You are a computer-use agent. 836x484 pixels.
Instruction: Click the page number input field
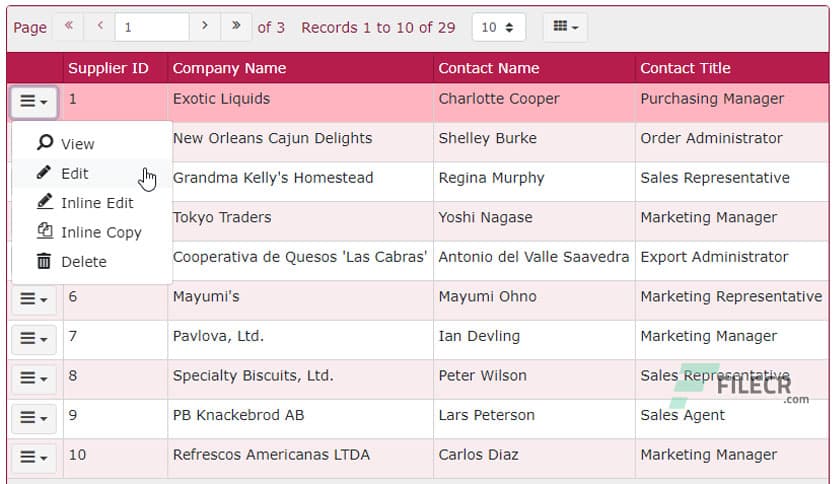point(151,27)
